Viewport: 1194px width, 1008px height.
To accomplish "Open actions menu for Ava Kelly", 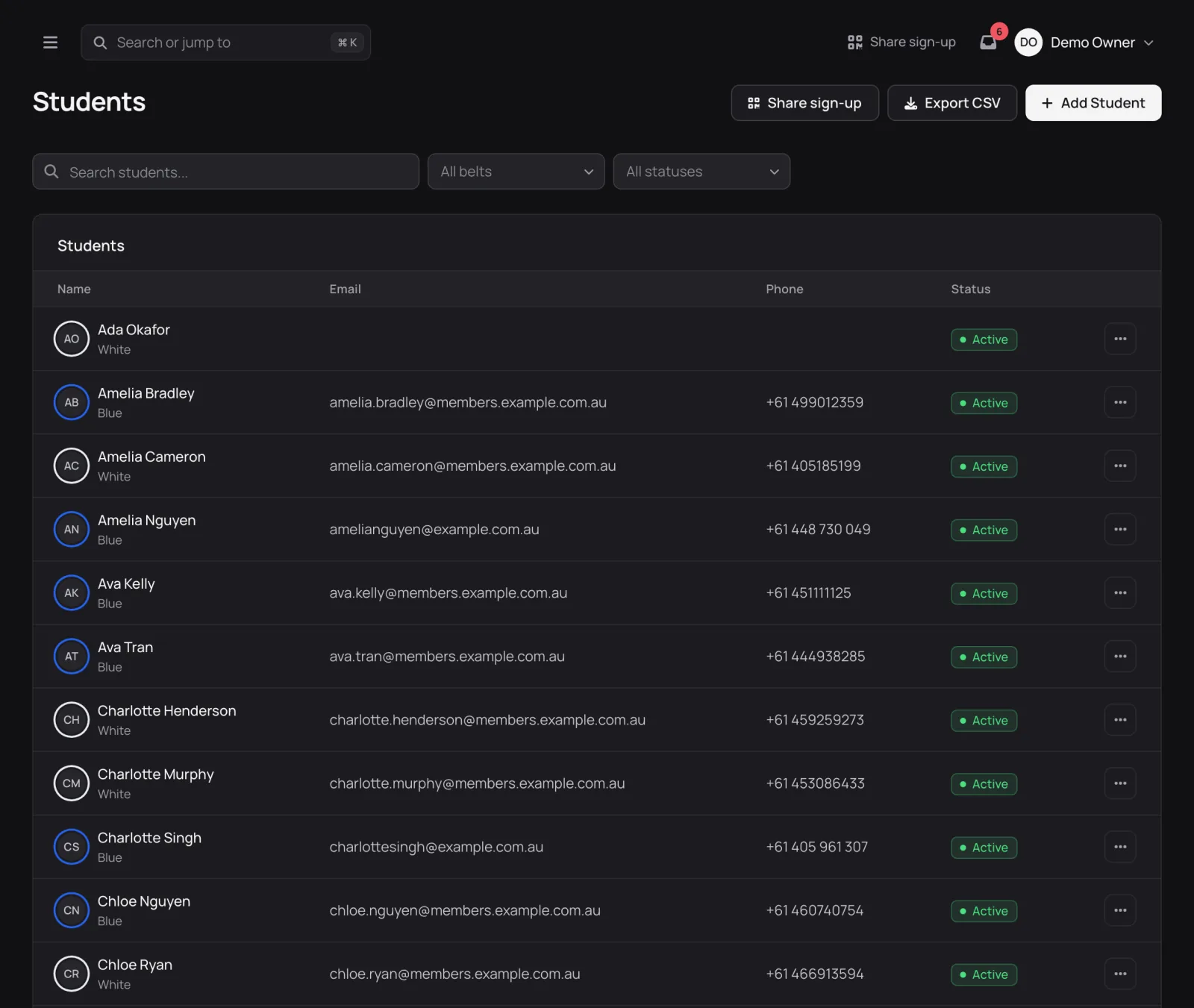I will (1120, 592).
